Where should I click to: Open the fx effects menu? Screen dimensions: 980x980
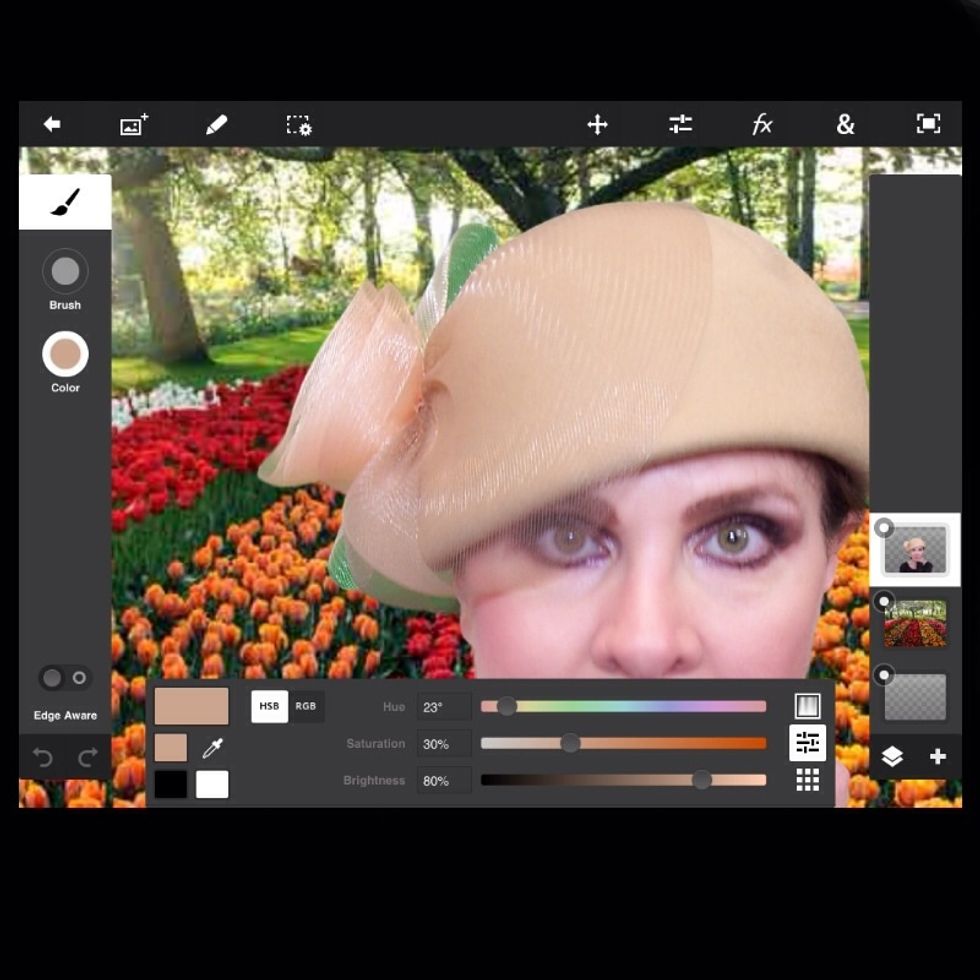click(x=762, y=125)
